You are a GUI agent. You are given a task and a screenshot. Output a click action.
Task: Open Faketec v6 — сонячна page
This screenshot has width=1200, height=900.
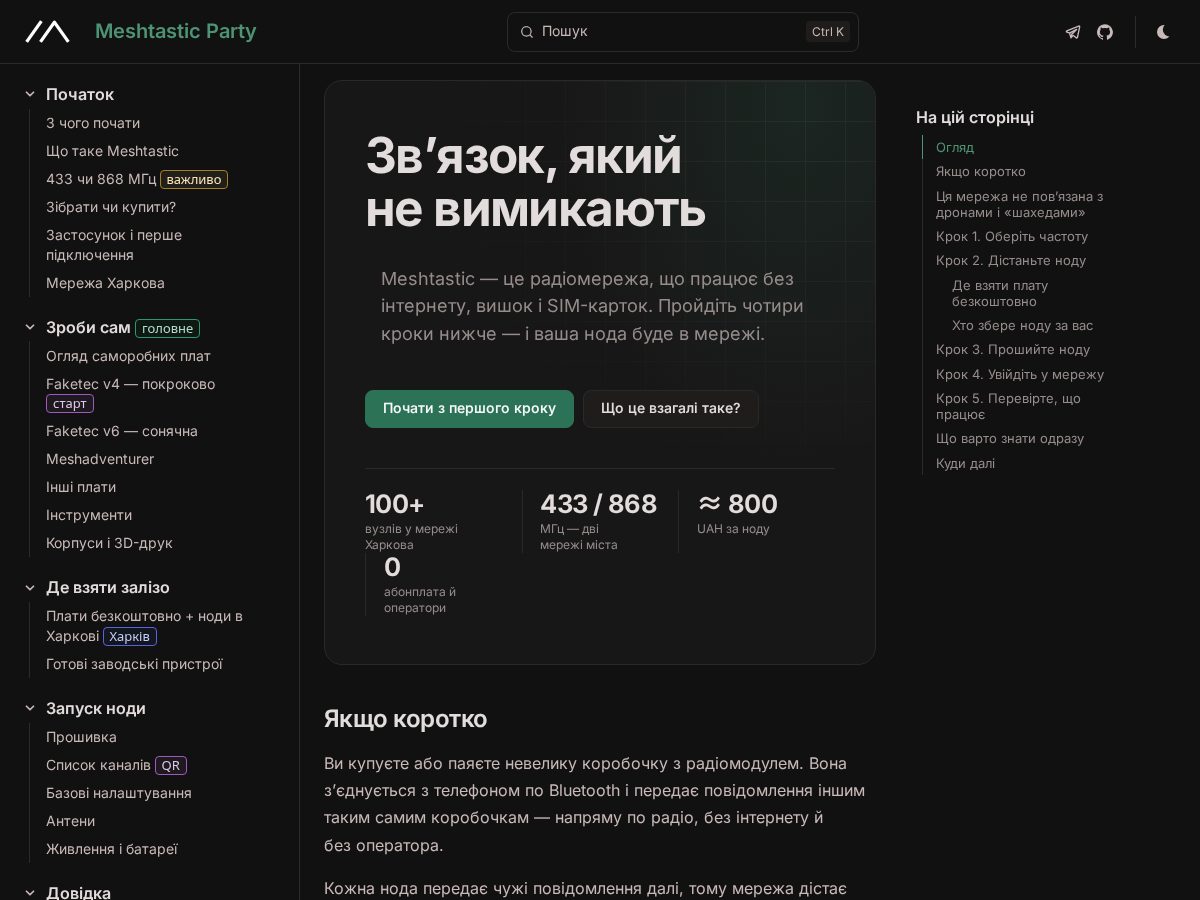pos(122,431)
